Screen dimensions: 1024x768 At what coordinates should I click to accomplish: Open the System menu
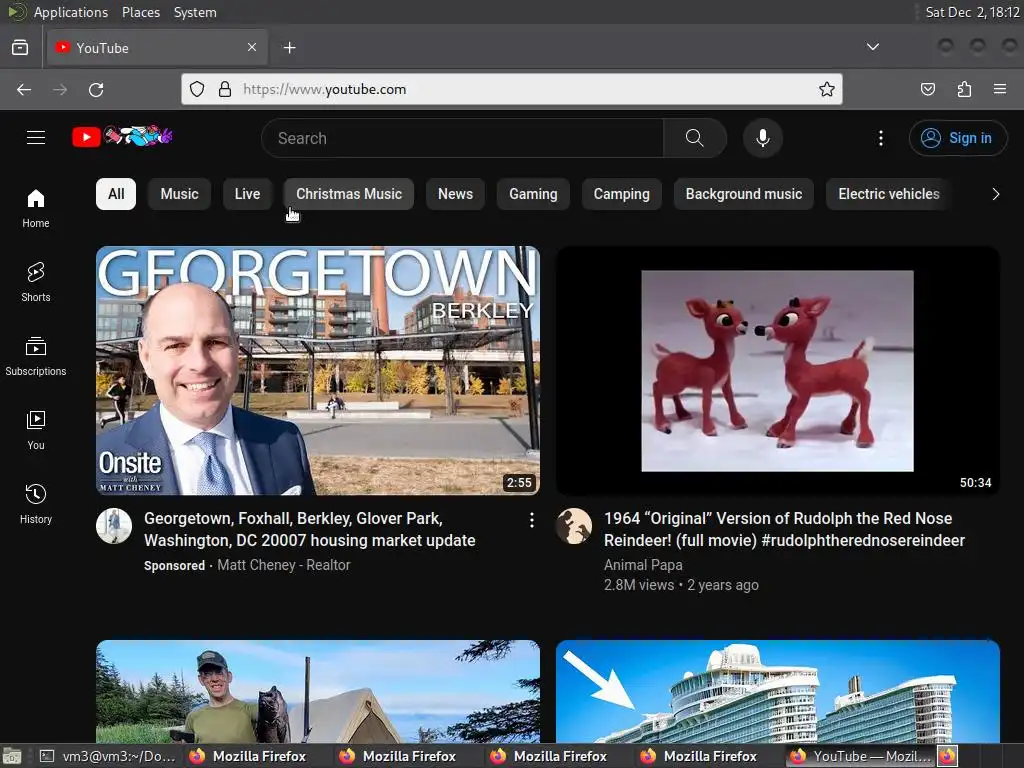coord(195,12)
